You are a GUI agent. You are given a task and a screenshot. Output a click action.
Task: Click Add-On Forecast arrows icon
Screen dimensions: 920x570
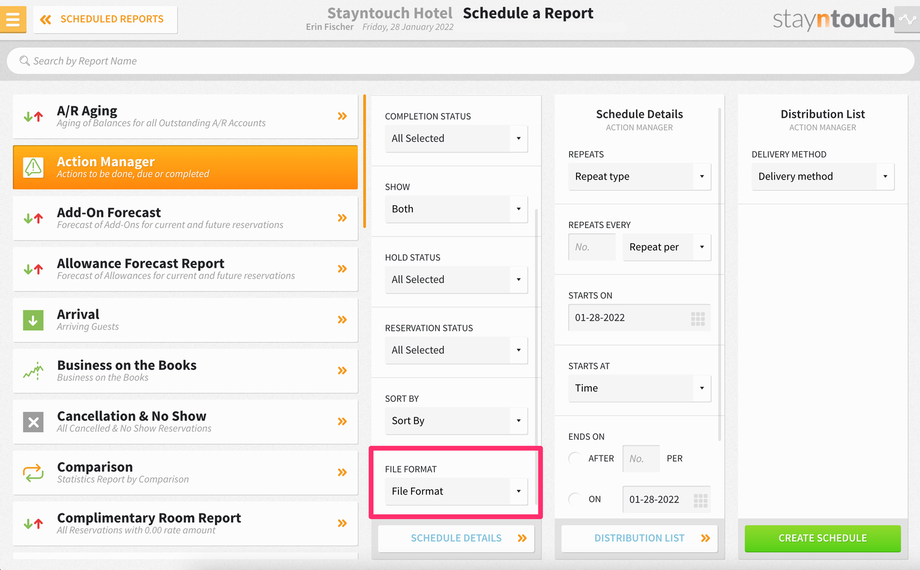tap(33, 218)
